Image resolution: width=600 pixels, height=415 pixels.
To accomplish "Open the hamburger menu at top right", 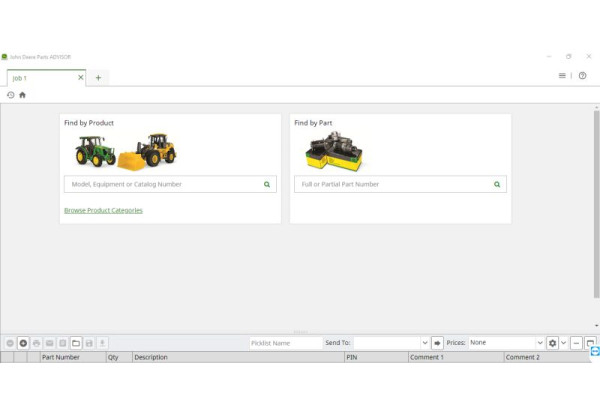I will click(562, 76).
